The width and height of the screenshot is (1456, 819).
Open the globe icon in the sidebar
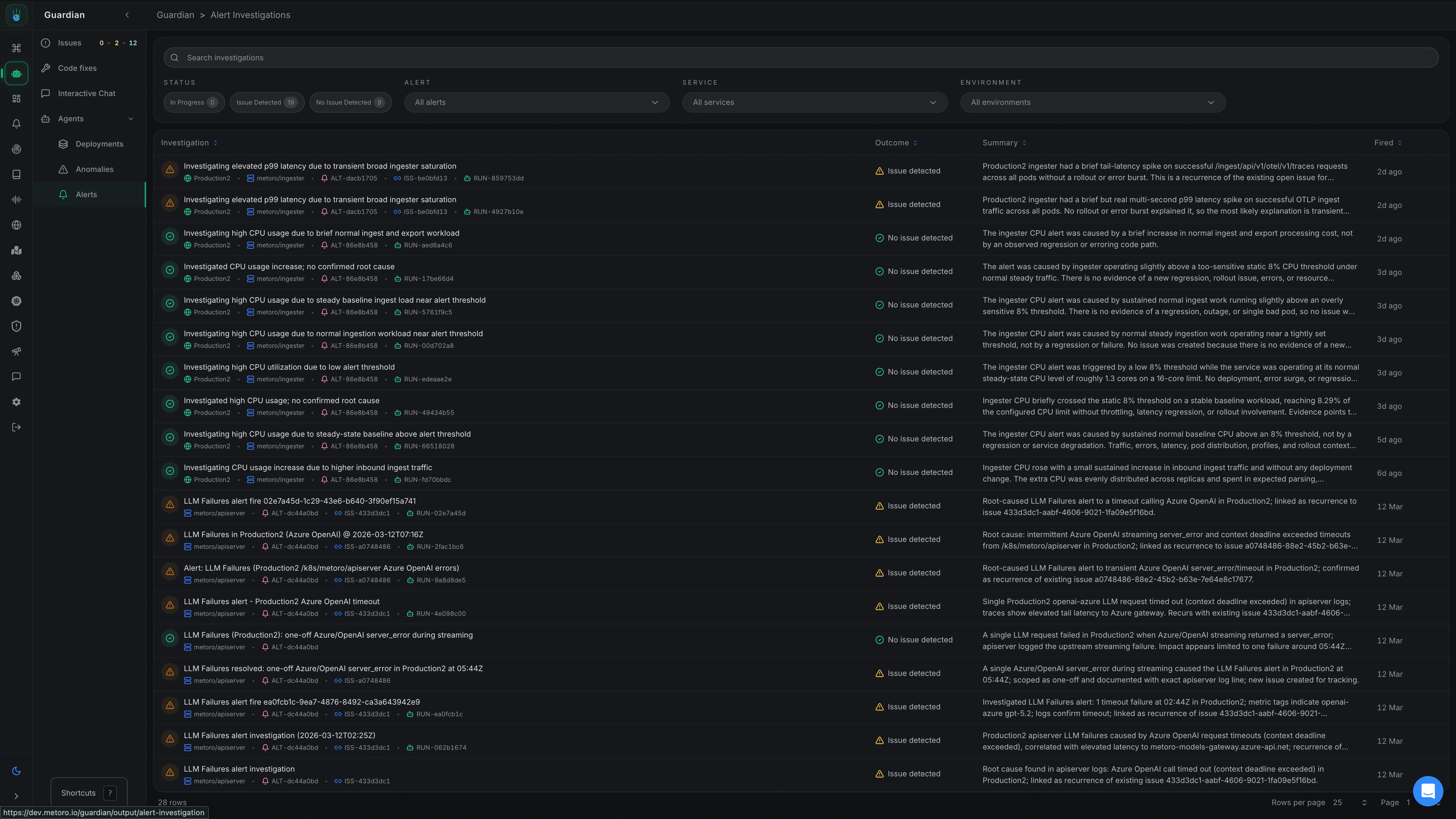pos(16,224)
